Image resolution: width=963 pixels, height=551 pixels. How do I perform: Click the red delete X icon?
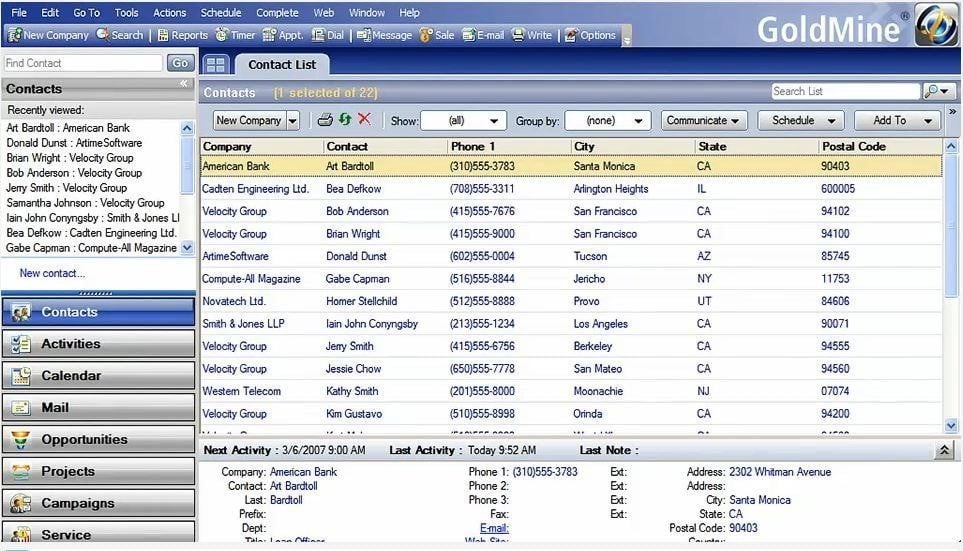(364, 120)
